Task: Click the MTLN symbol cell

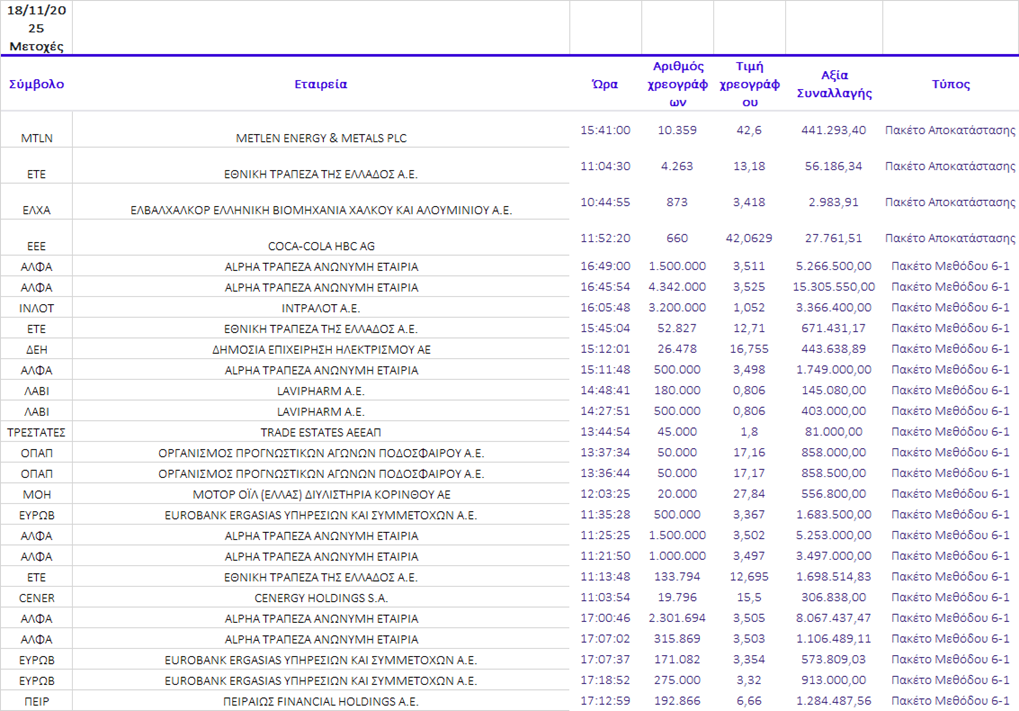Action: pyautogui.click(x=36, y=138)
